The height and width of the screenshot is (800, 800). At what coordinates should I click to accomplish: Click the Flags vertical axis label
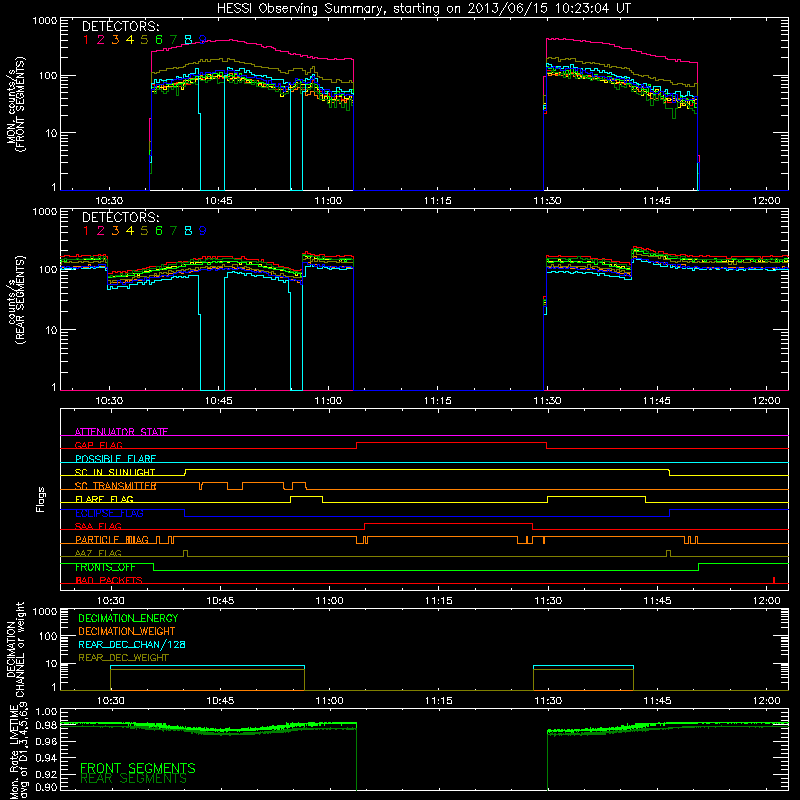[x=41, y=499]
